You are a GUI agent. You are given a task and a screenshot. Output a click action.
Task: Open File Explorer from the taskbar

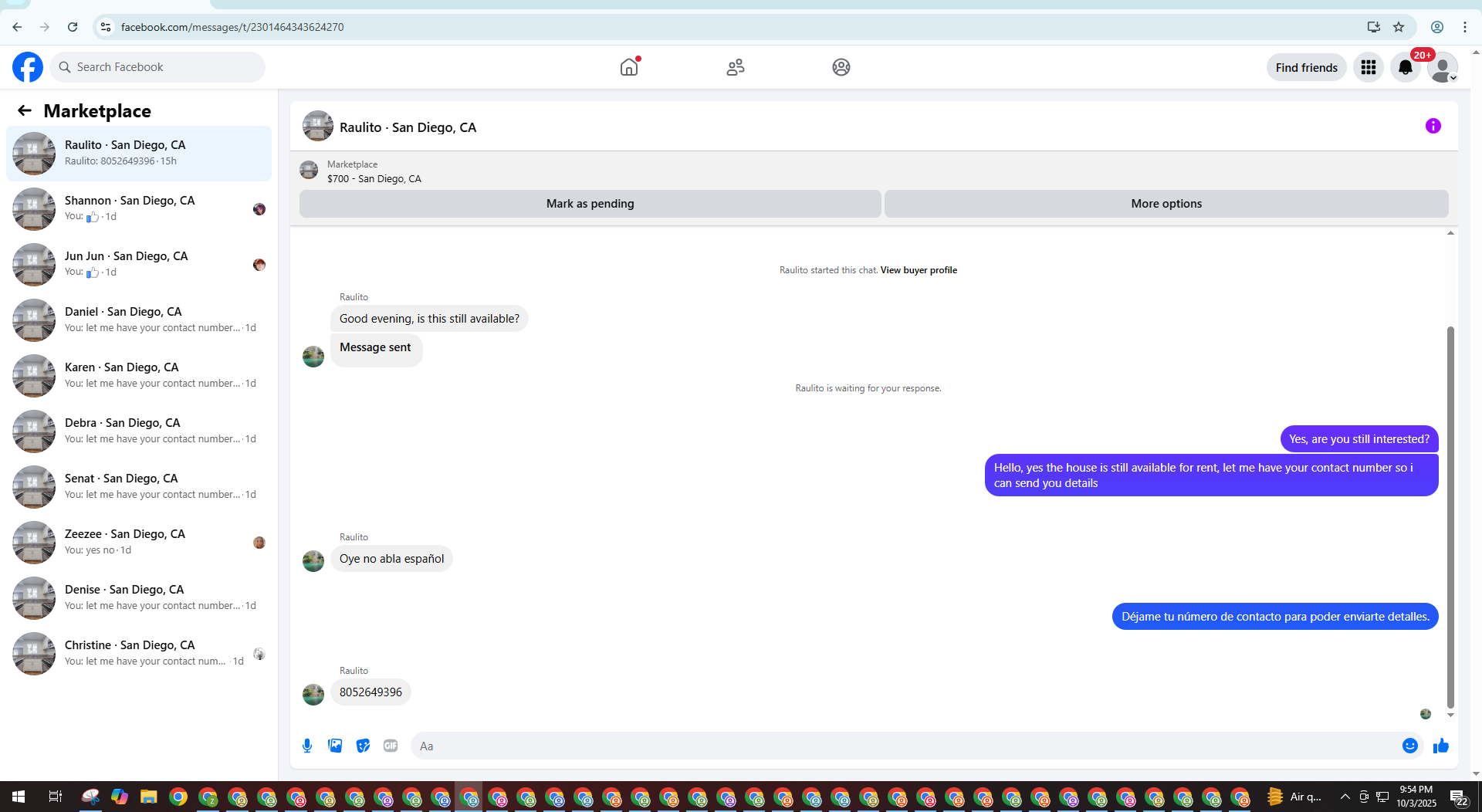point(148,797)
